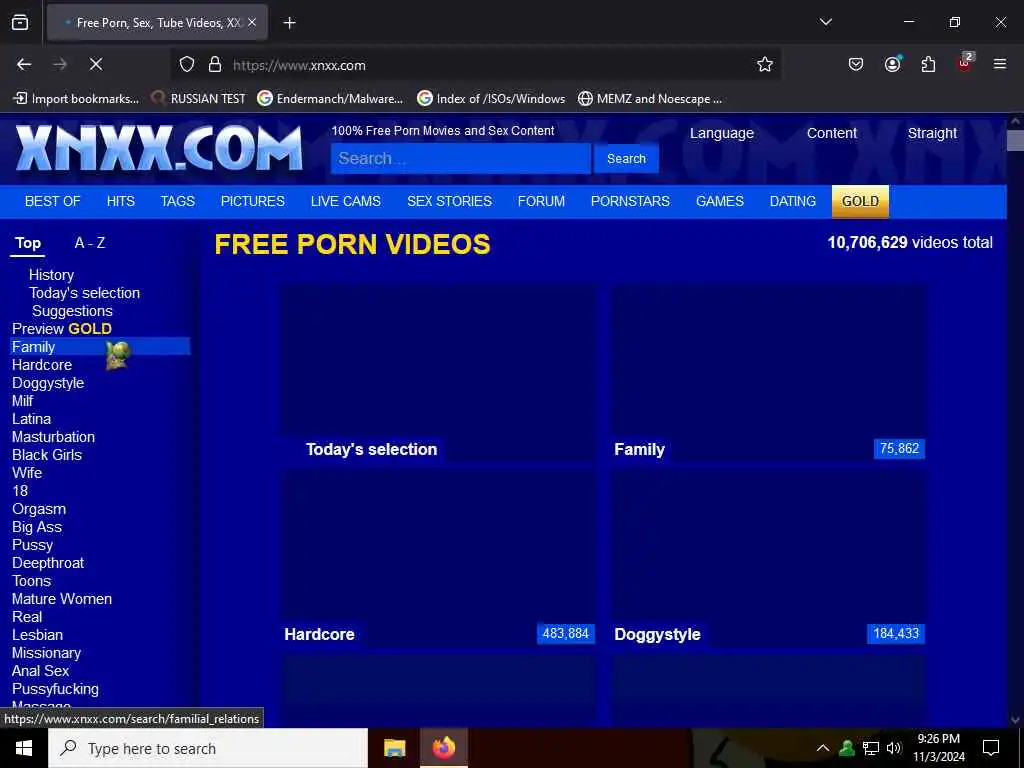1024x768 pixels.
Task: Click the forward navigation arrow
Action: click(60, 64)
